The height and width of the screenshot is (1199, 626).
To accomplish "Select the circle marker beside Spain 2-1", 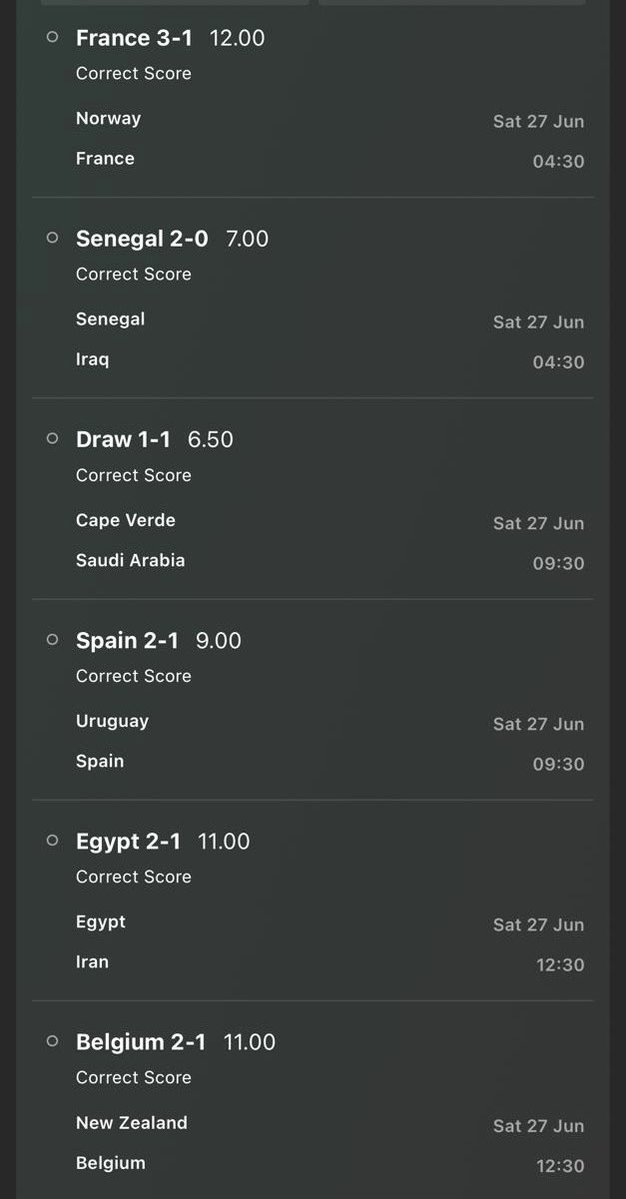I will pyautogui.click(x=52, y=639).
